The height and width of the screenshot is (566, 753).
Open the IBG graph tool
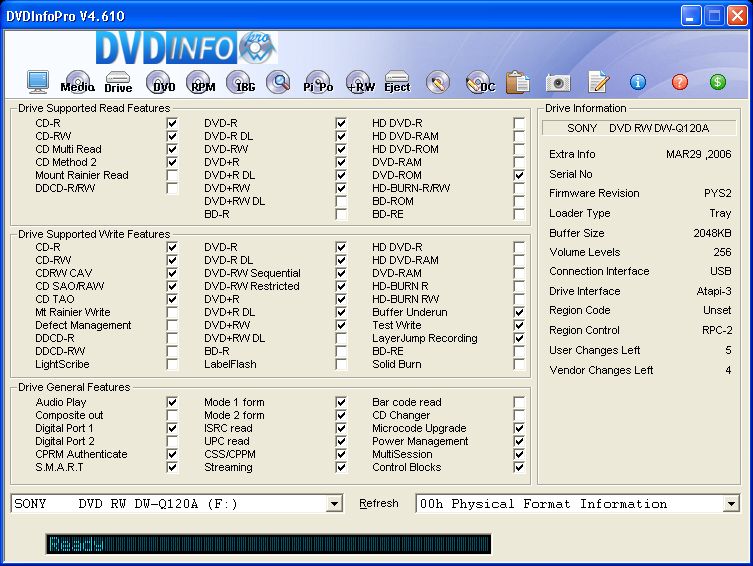point(241,82)
